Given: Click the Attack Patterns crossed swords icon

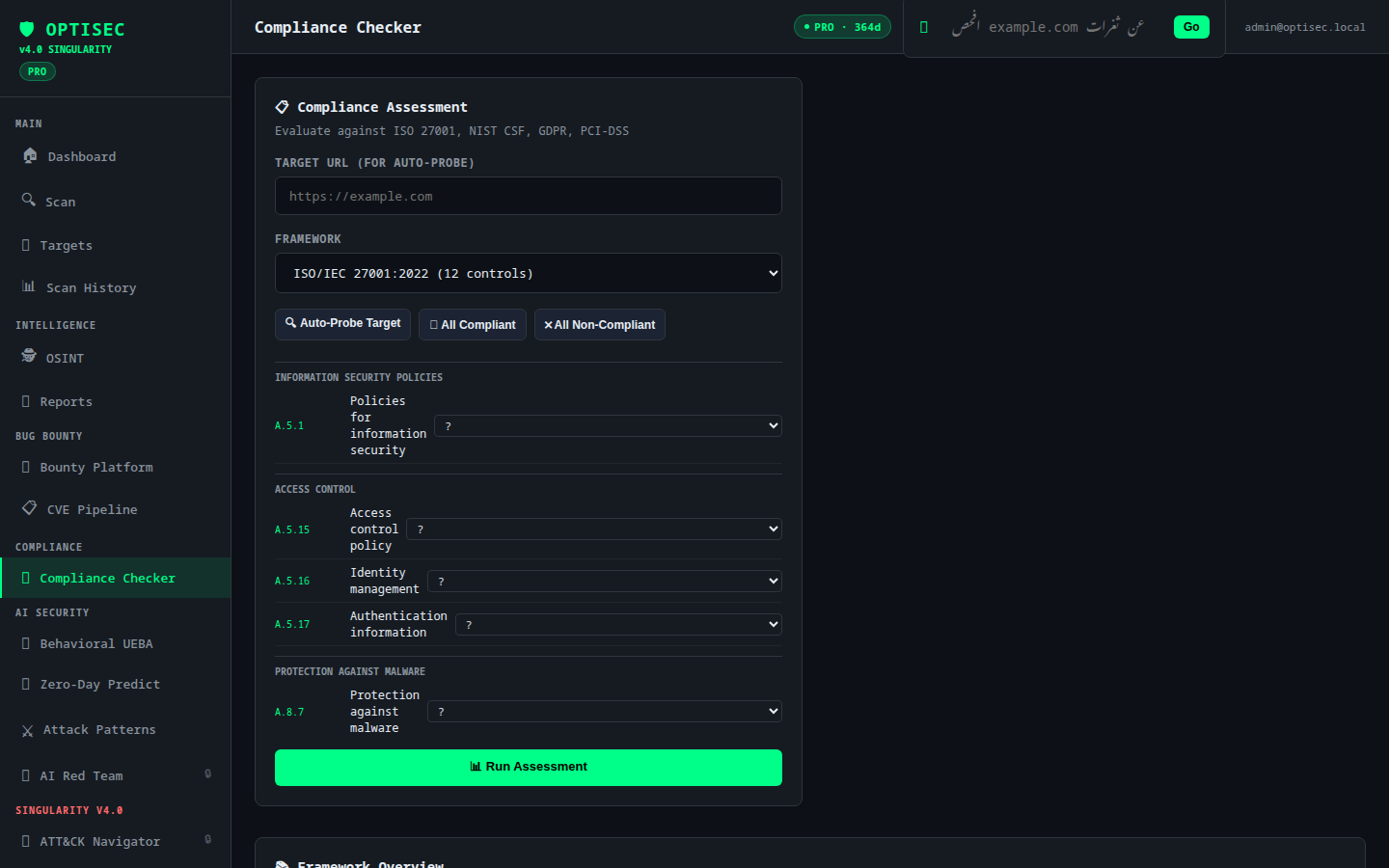Looking at the screenshot, I should [x=27, y=730].
